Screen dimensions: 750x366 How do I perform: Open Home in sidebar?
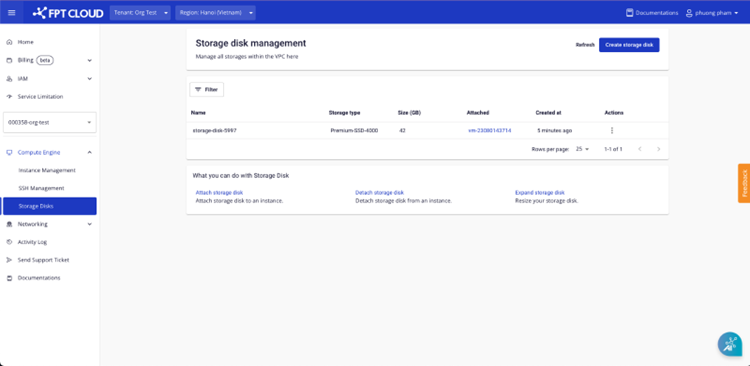[25, 42]
